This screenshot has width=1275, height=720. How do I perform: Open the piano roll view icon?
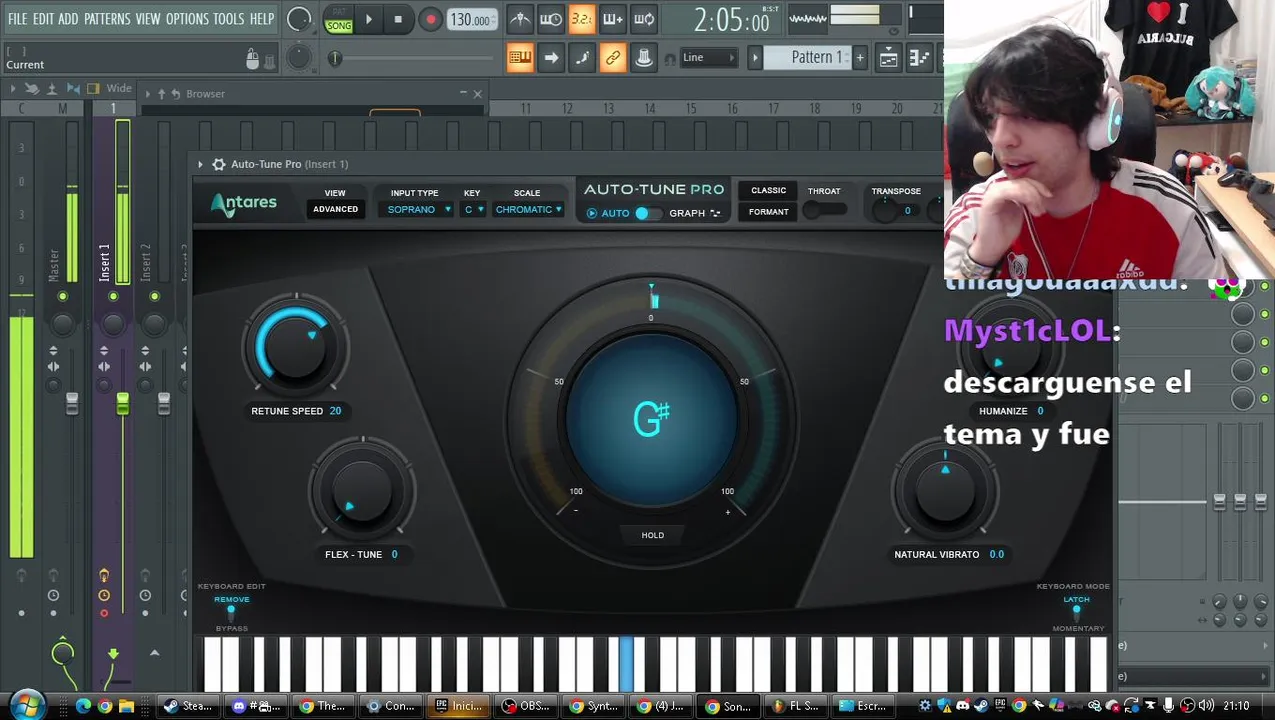coord(919,58)
